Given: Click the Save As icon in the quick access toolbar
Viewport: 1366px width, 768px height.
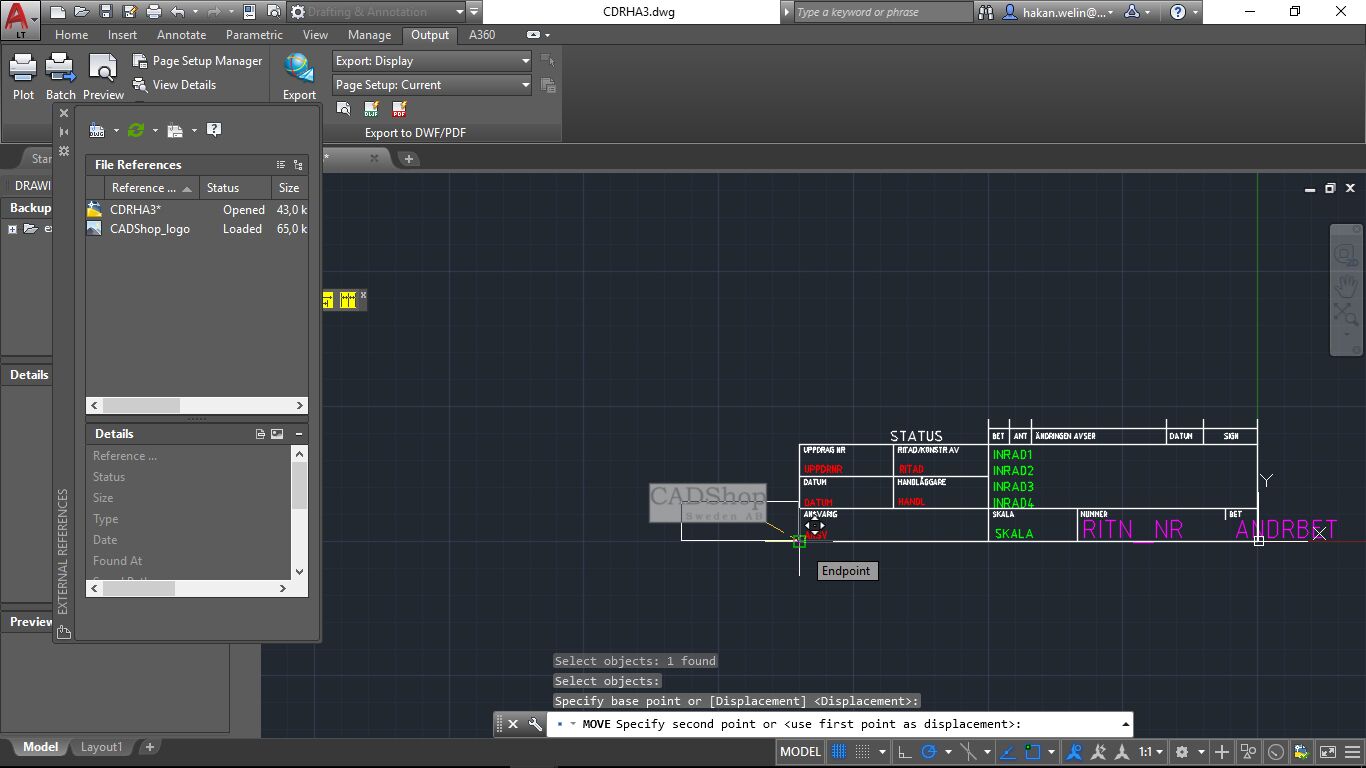Looking at the screenshot, I should coord(130,12).
